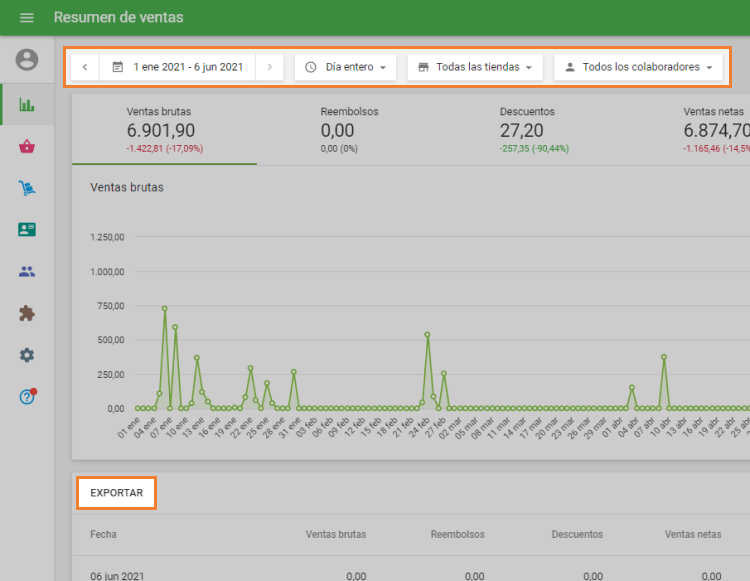Open the user account profile icon
This screenshot has width=750, height=581.
[27, 60]
